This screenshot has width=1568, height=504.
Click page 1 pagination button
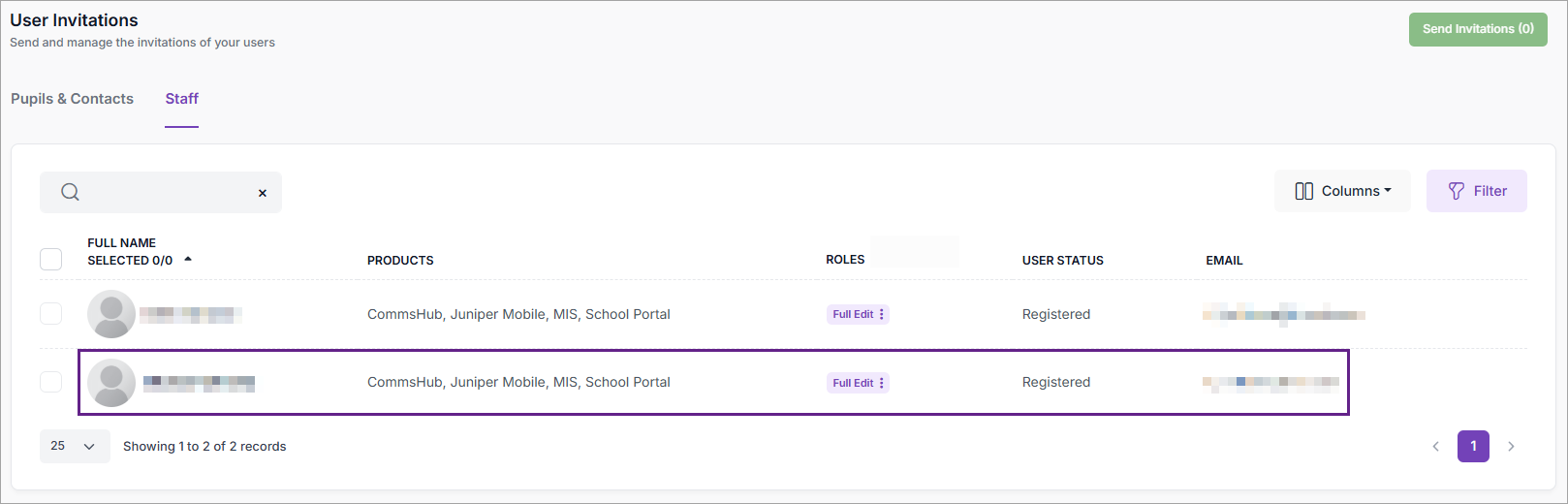[1473, 446]
